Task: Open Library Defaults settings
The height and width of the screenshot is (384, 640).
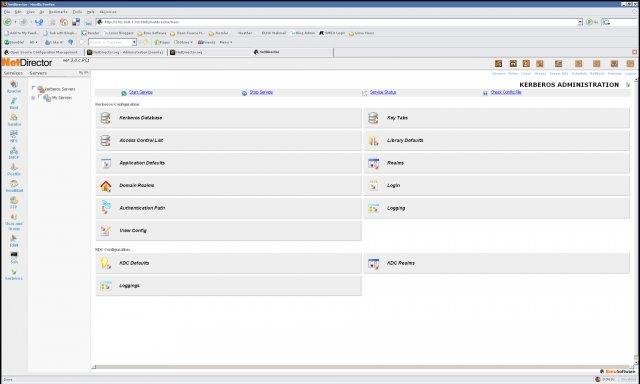Action: pos(497,140)
